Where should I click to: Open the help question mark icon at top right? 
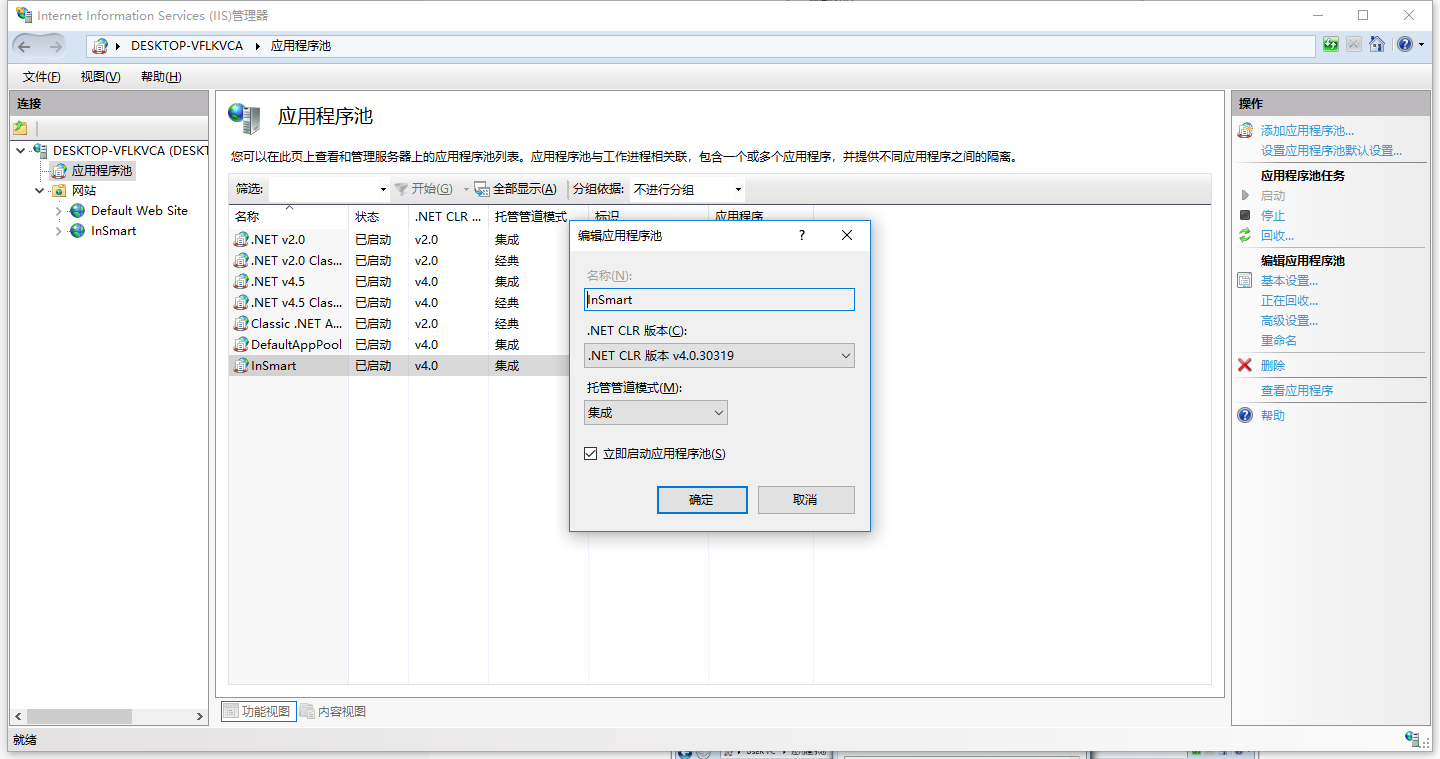coord(1404,45)
